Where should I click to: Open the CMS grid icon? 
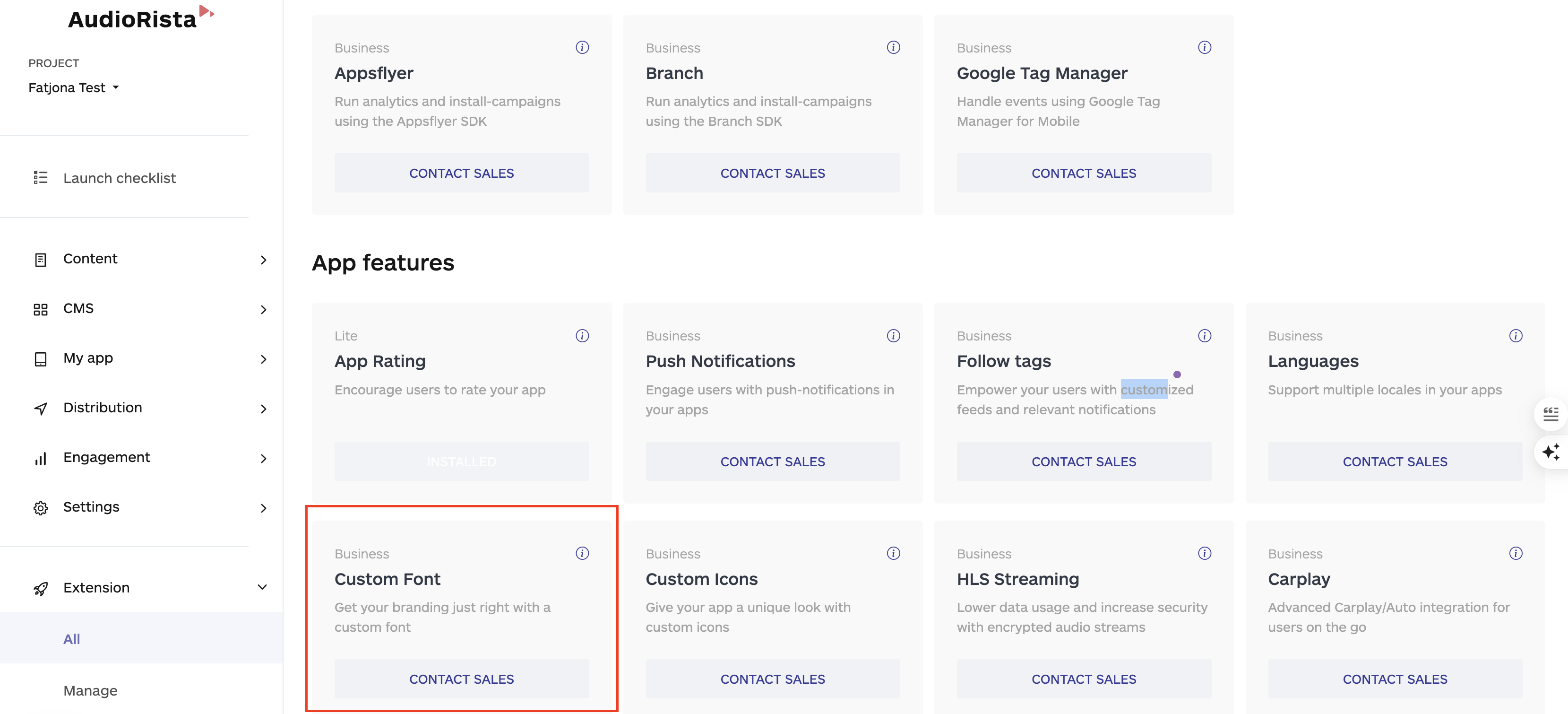click(40, 309)
